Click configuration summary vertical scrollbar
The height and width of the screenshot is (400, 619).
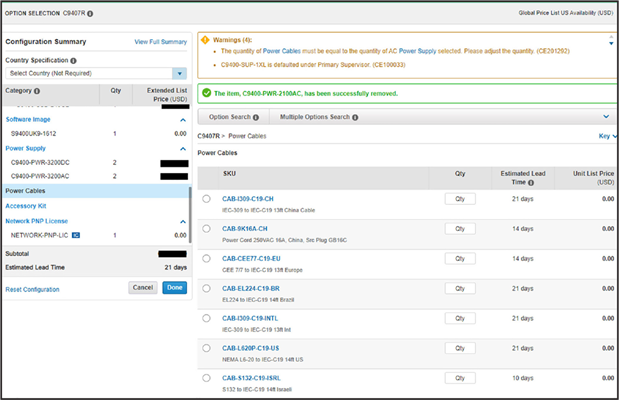190,215
